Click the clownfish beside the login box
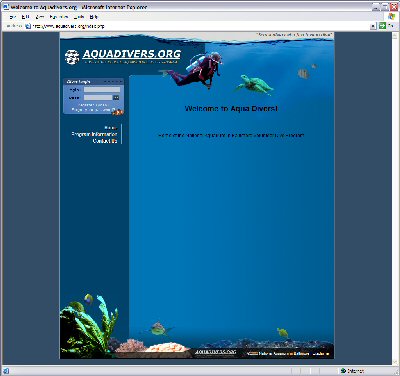The width and height of the screenshot is (400, 376). tap(118, 112)
